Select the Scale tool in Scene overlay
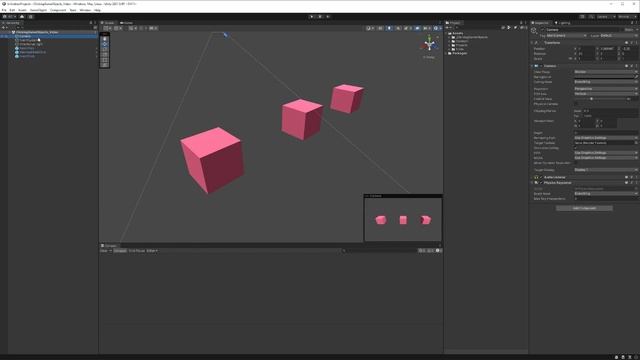 coord(105,55)
